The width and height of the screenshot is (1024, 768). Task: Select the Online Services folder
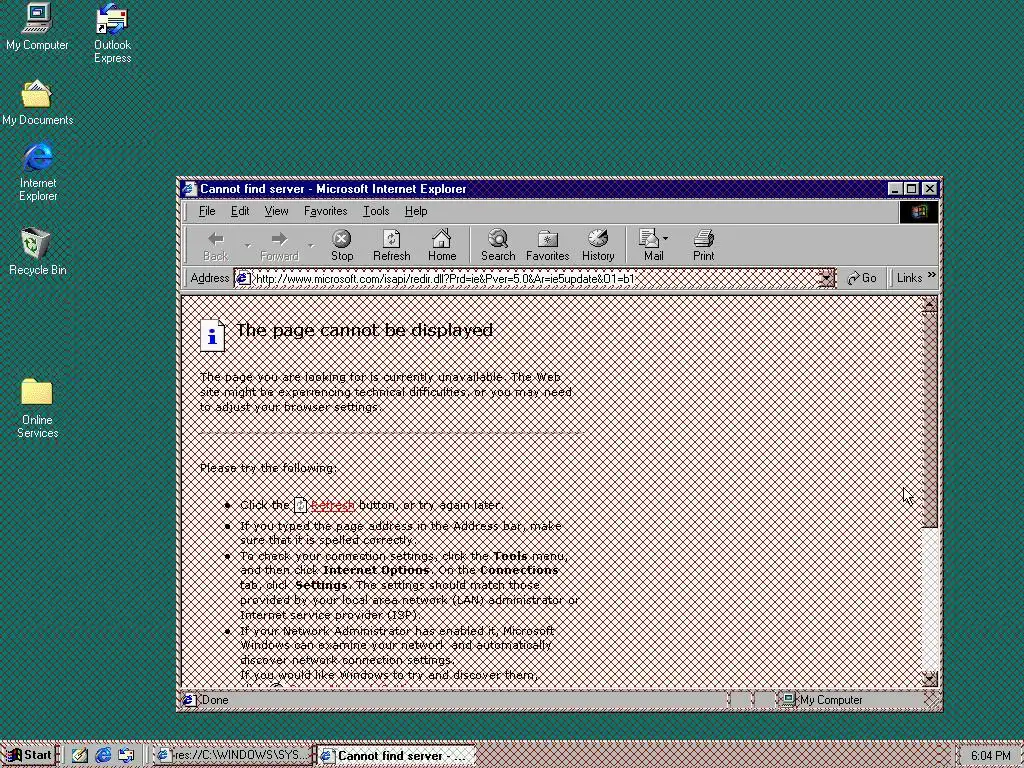[x=37, y=408]
